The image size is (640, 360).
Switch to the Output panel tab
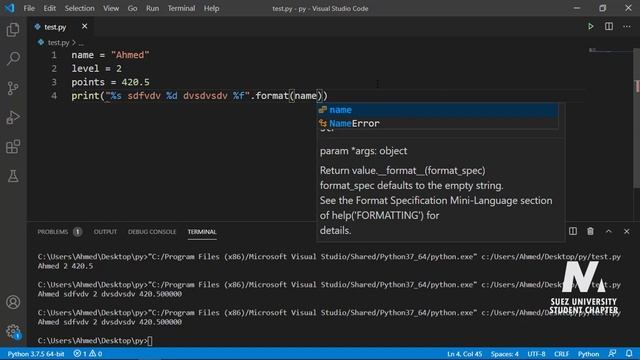[x=105, y=232]
